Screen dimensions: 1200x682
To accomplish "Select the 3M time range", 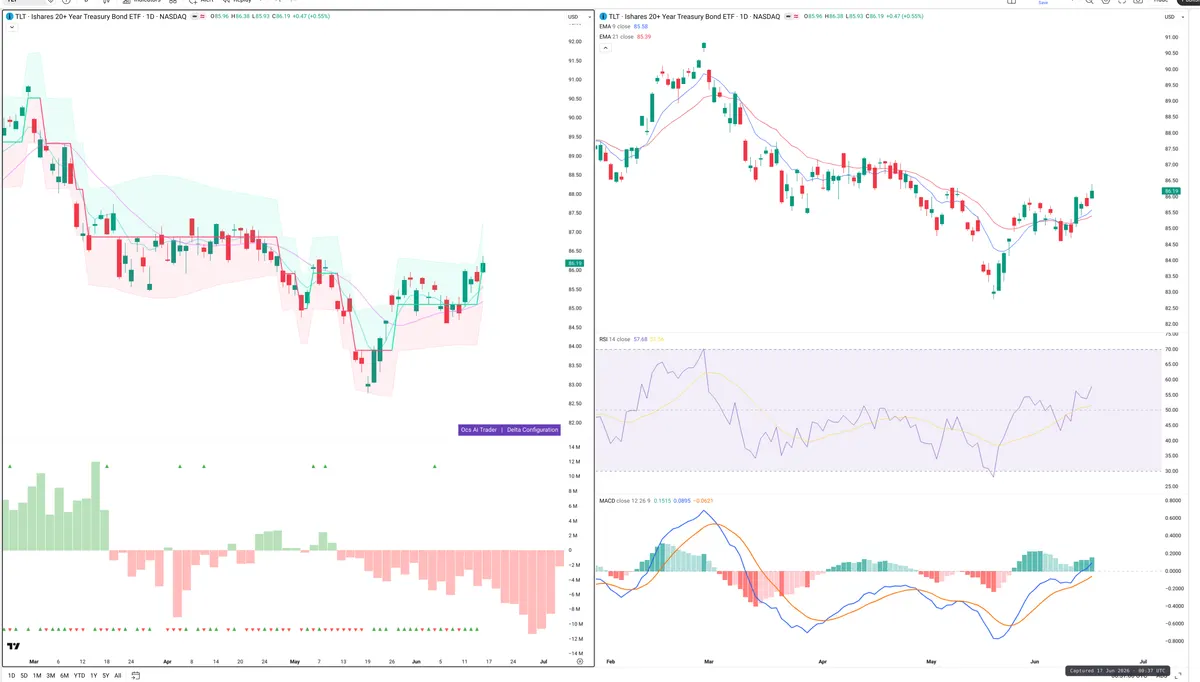I will [x=50, y=675].
